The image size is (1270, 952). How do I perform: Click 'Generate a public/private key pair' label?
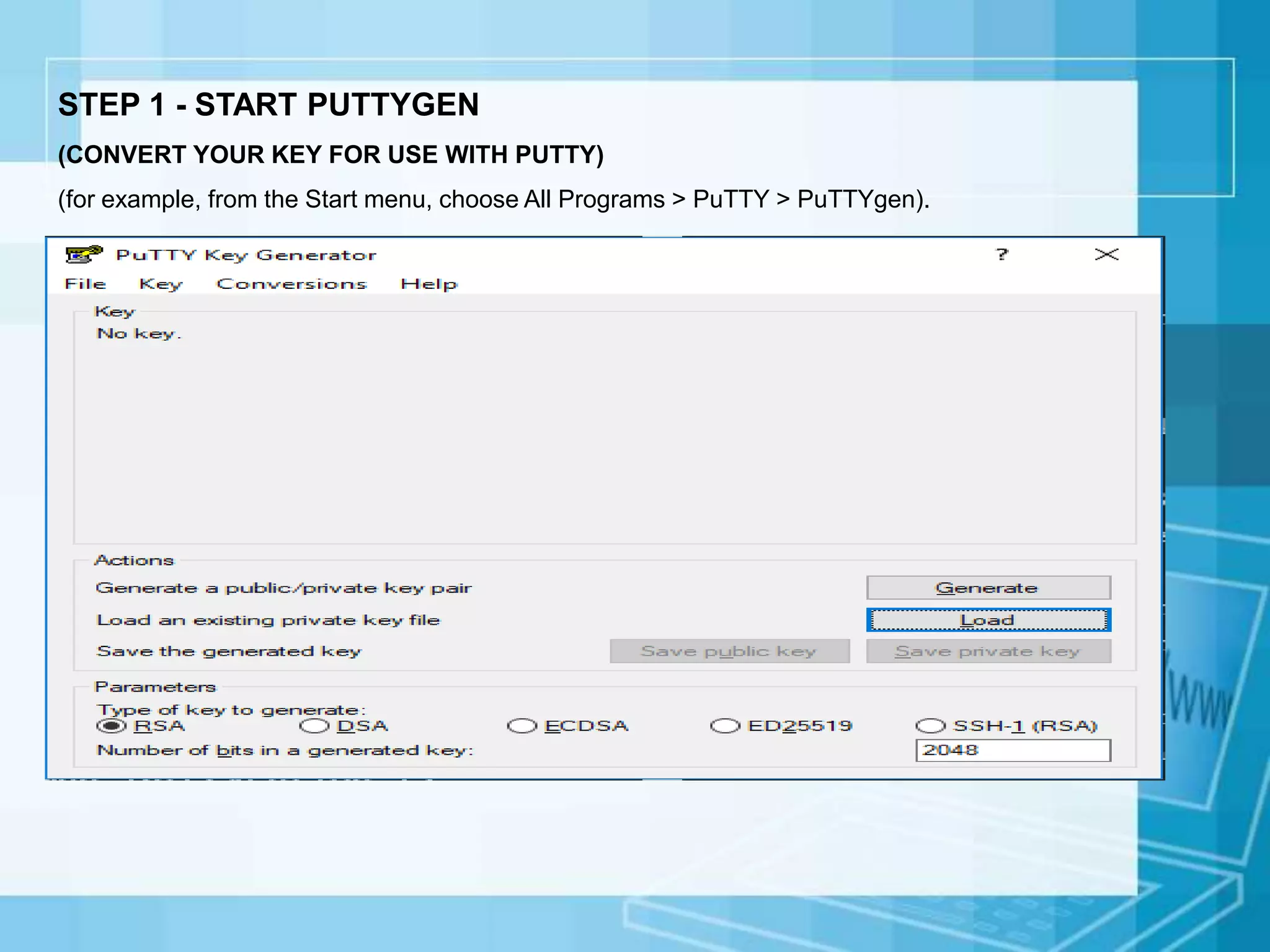(284, 588)
